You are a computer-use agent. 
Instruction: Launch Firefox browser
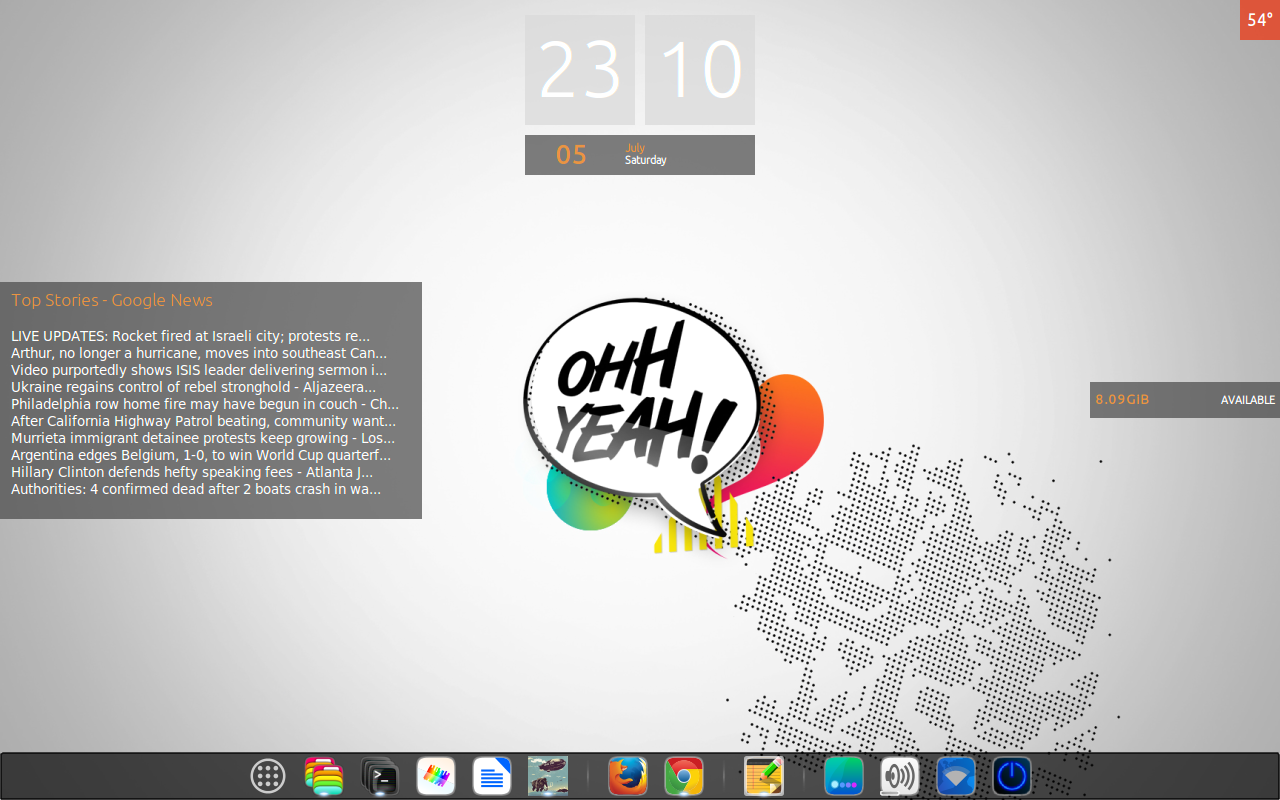pos(628,776)
